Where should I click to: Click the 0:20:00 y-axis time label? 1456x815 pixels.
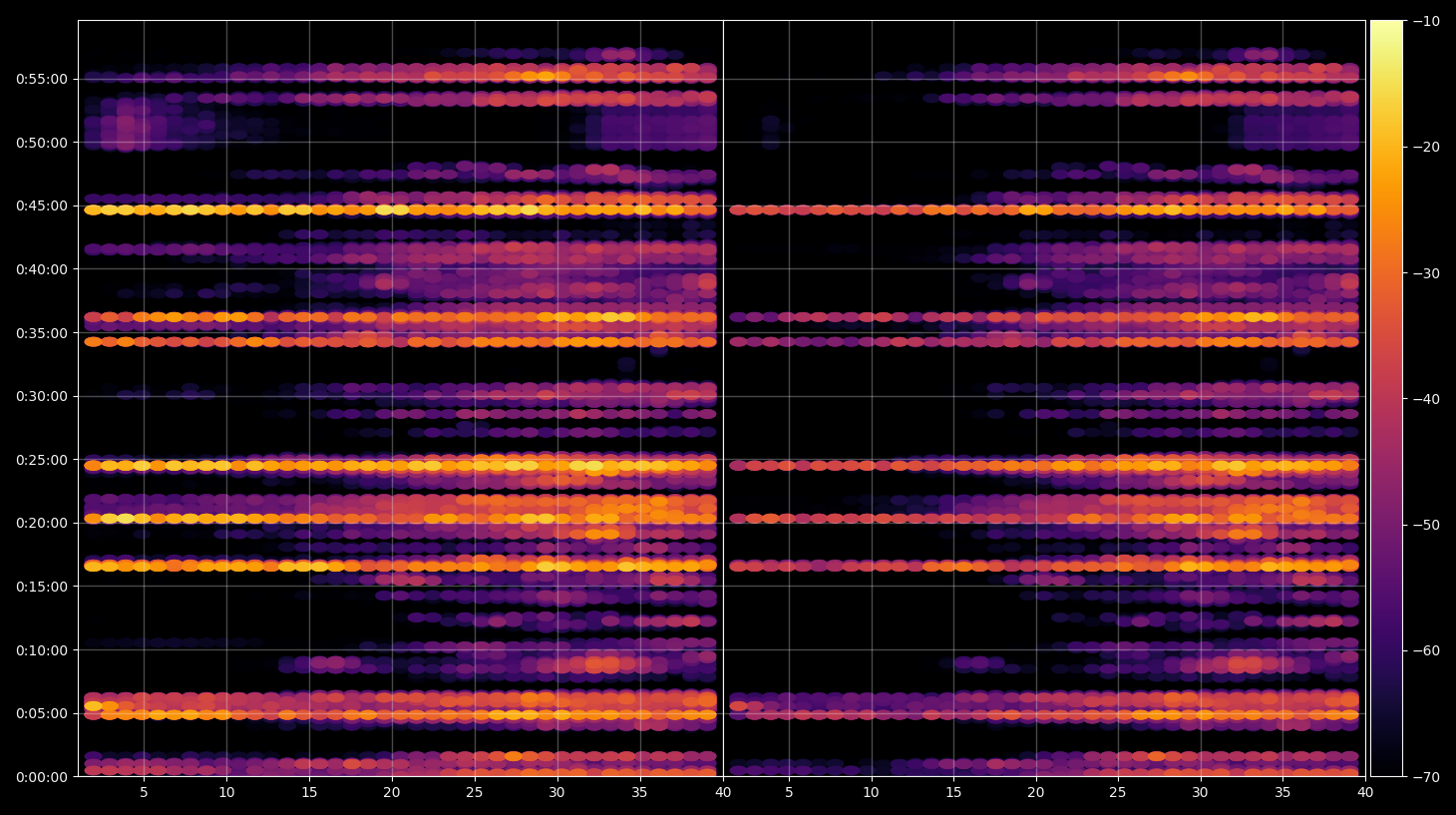(x=42, y=523)
